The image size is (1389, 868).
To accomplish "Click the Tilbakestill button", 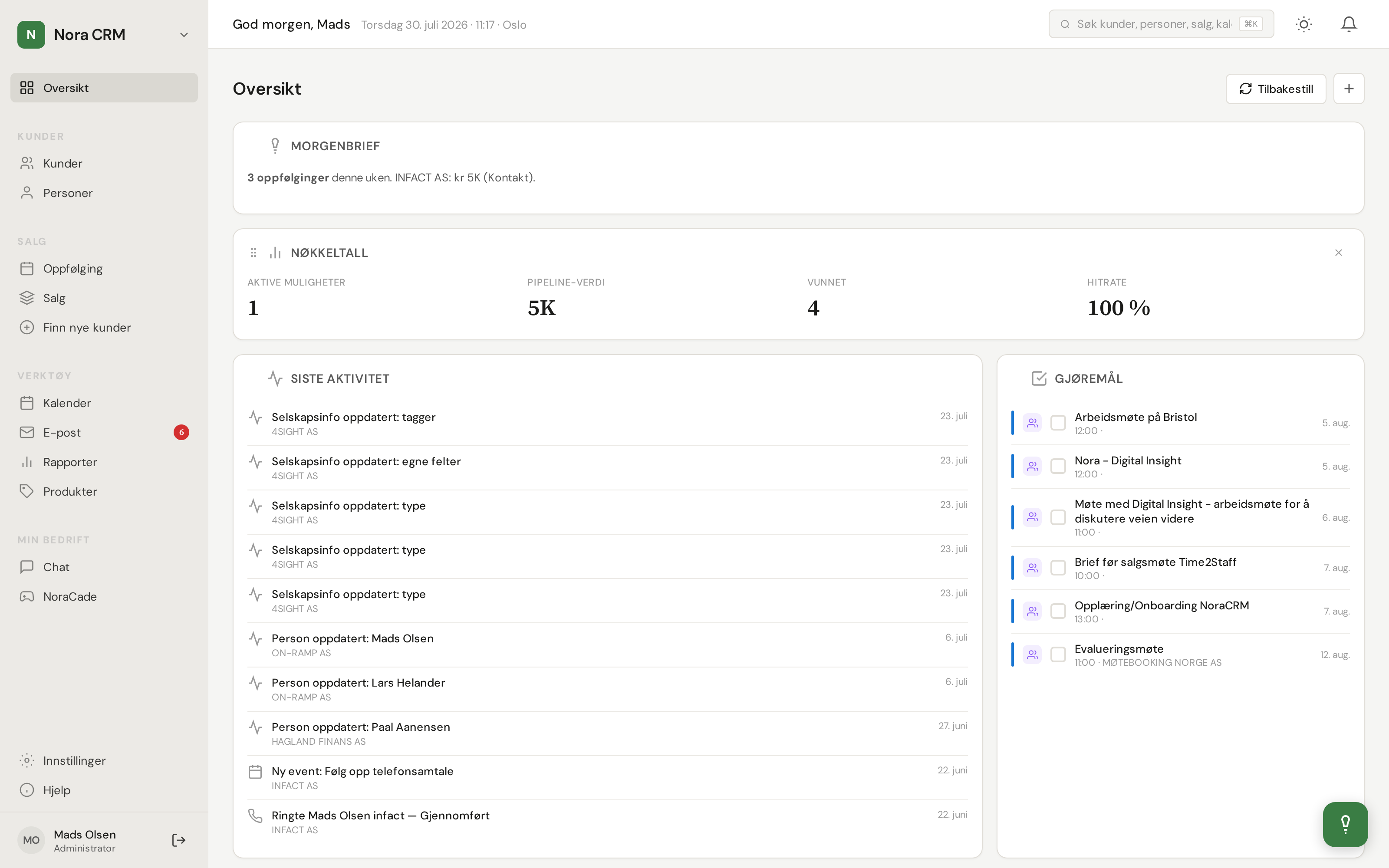I will pos(1275,89).
